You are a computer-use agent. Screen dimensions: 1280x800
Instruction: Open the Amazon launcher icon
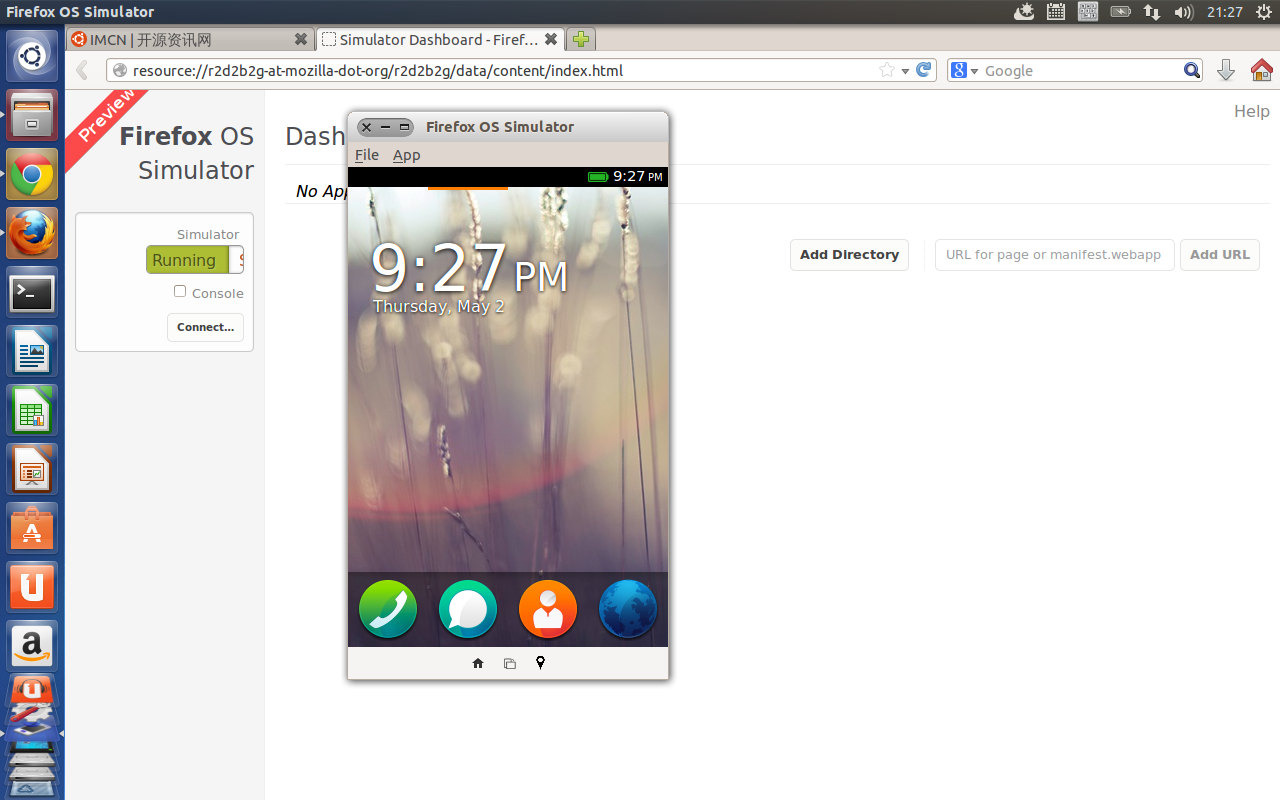tap(32, 646)
